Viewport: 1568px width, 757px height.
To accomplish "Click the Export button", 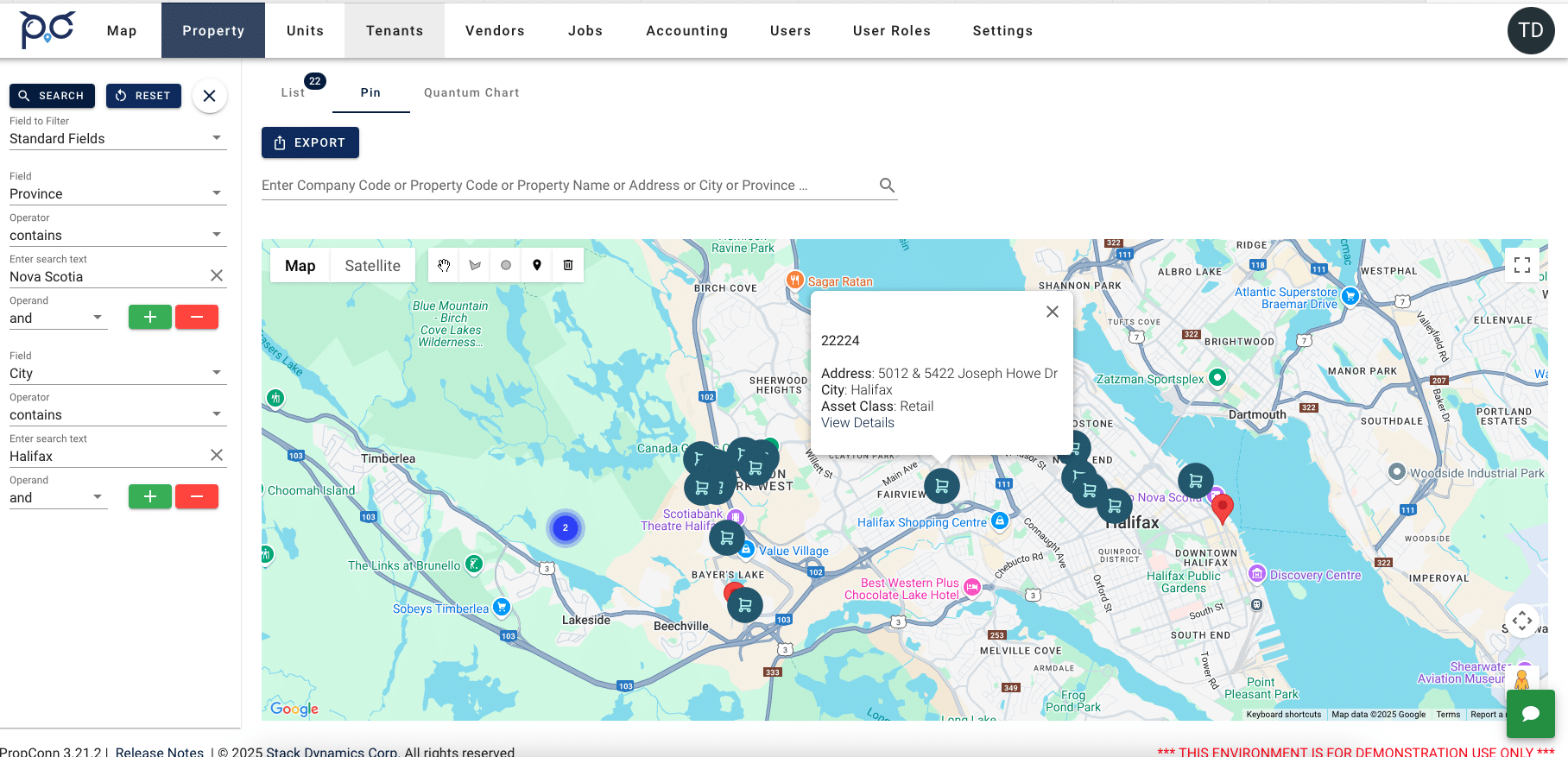I will (310, 142).
